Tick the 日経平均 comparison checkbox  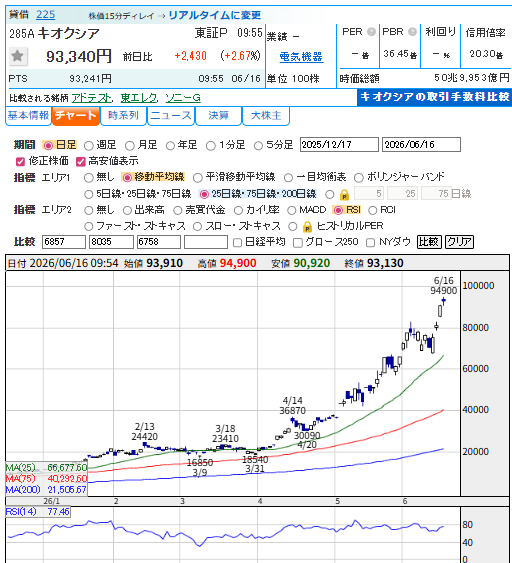click(237, 243)
